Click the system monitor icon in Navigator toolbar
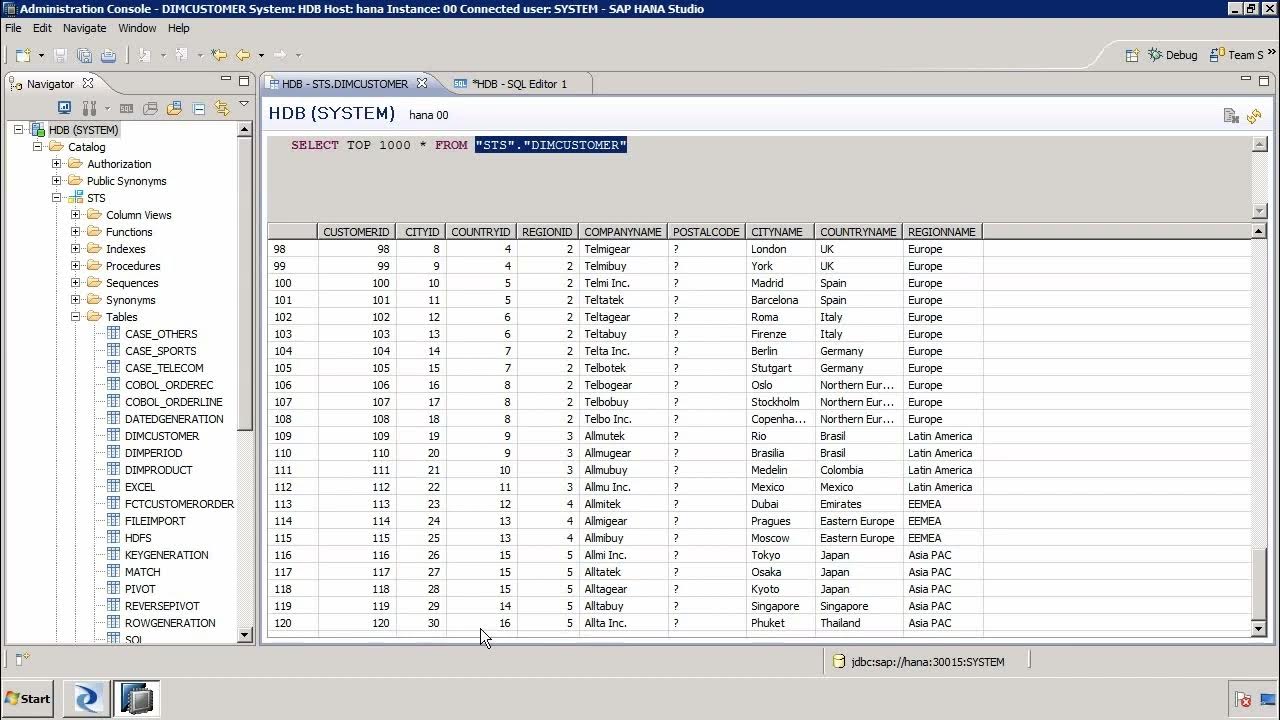The image size is (1280, 720). pyautogui.click(x=64, y=107)
